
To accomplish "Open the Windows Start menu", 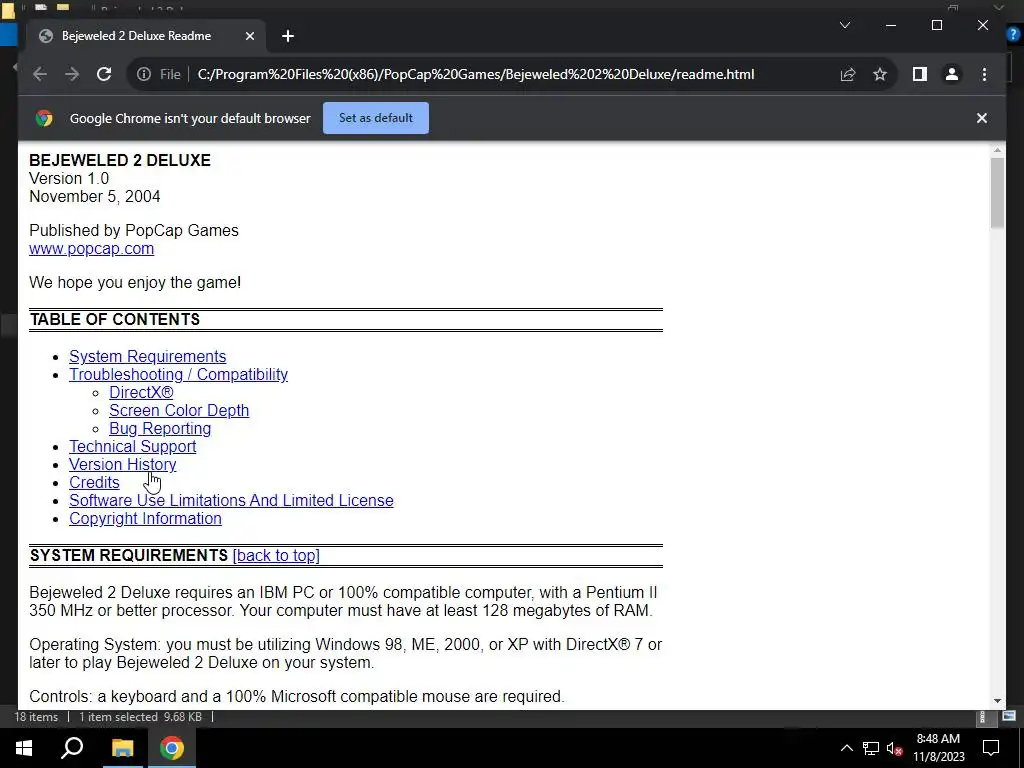I will tap(24, 748).
